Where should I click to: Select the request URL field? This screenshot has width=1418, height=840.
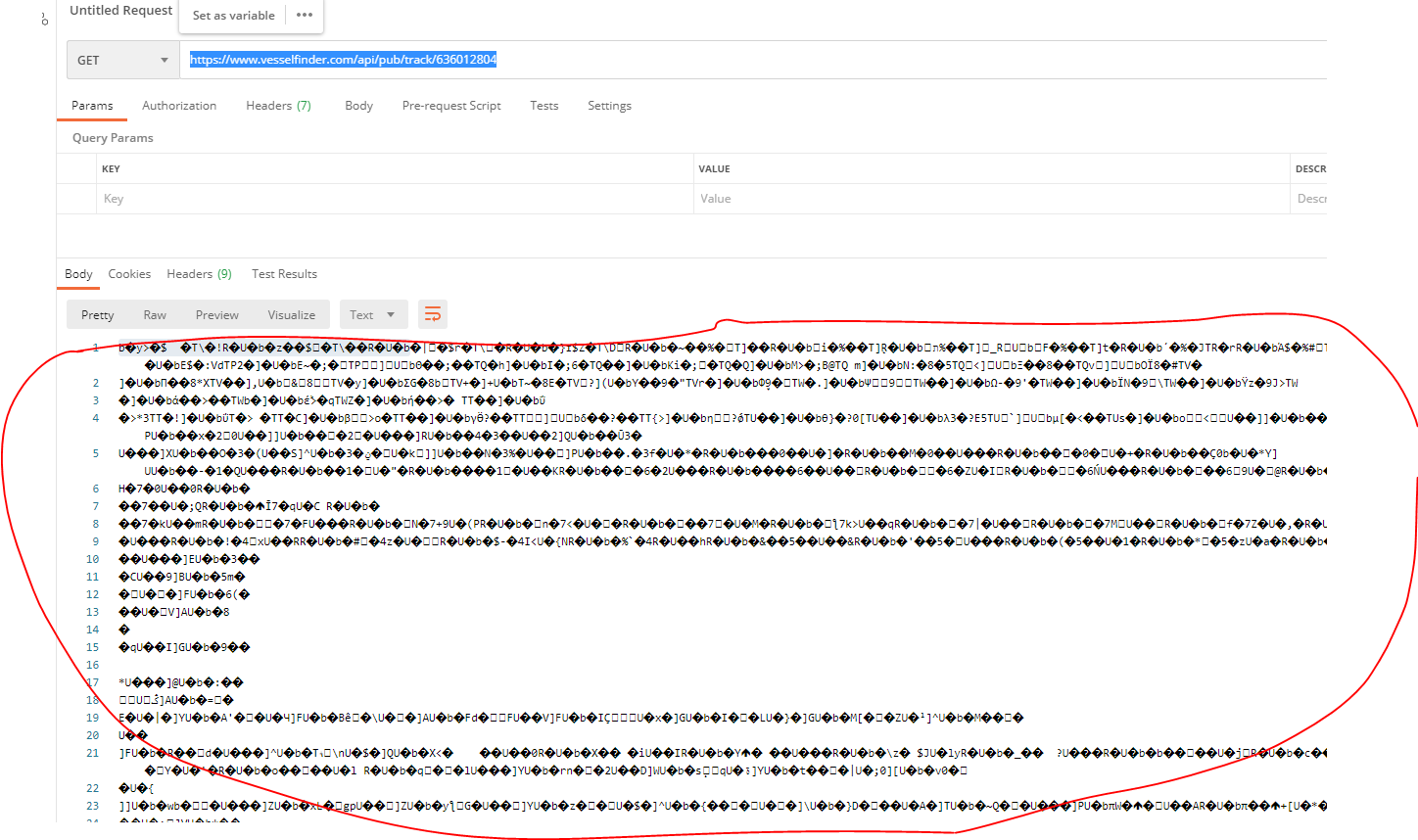(754, 60)
